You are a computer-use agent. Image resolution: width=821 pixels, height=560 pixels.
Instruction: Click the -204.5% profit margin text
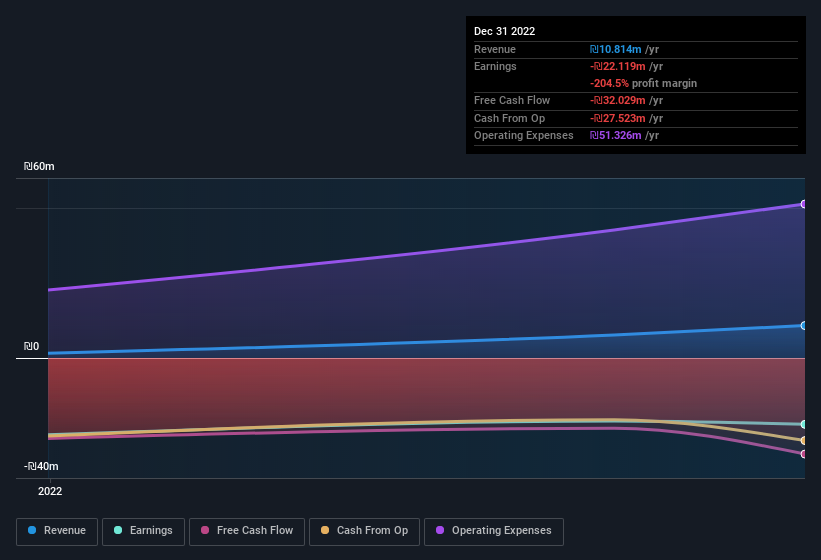pyautogui.click(x=644, y=83)
